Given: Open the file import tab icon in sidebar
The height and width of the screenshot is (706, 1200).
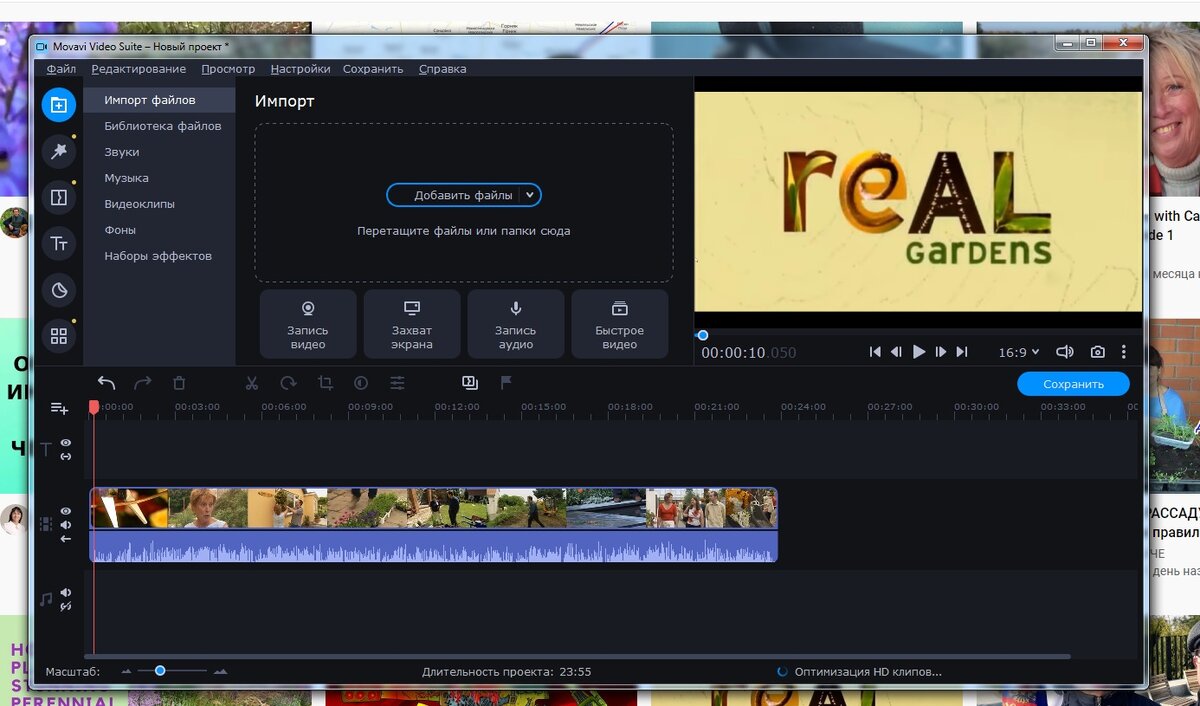Looking at the screenshot, I should click(59, 105).
